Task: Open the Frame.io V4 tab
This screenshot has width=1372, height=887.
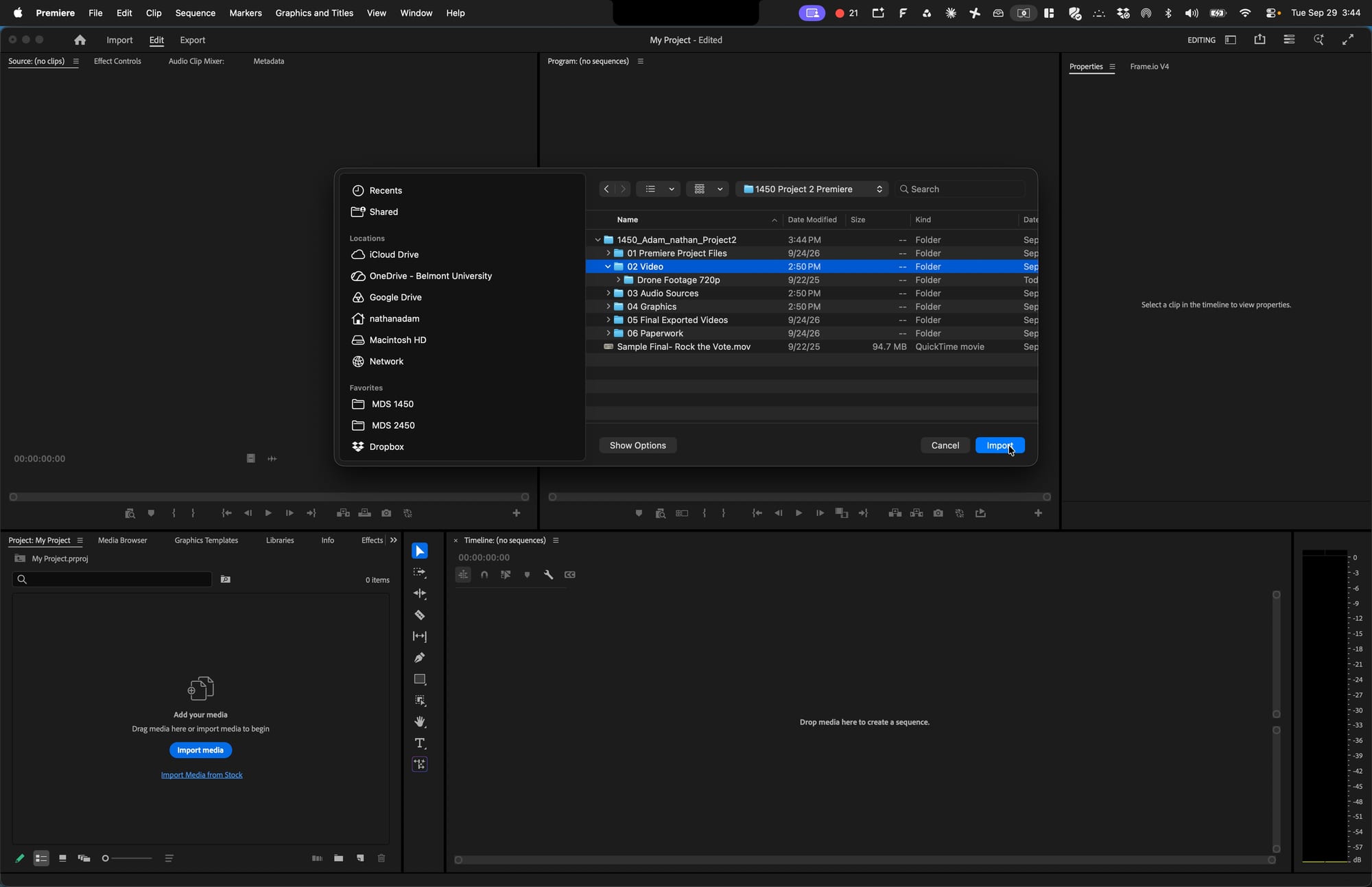Action: (x=1149, y=67)
